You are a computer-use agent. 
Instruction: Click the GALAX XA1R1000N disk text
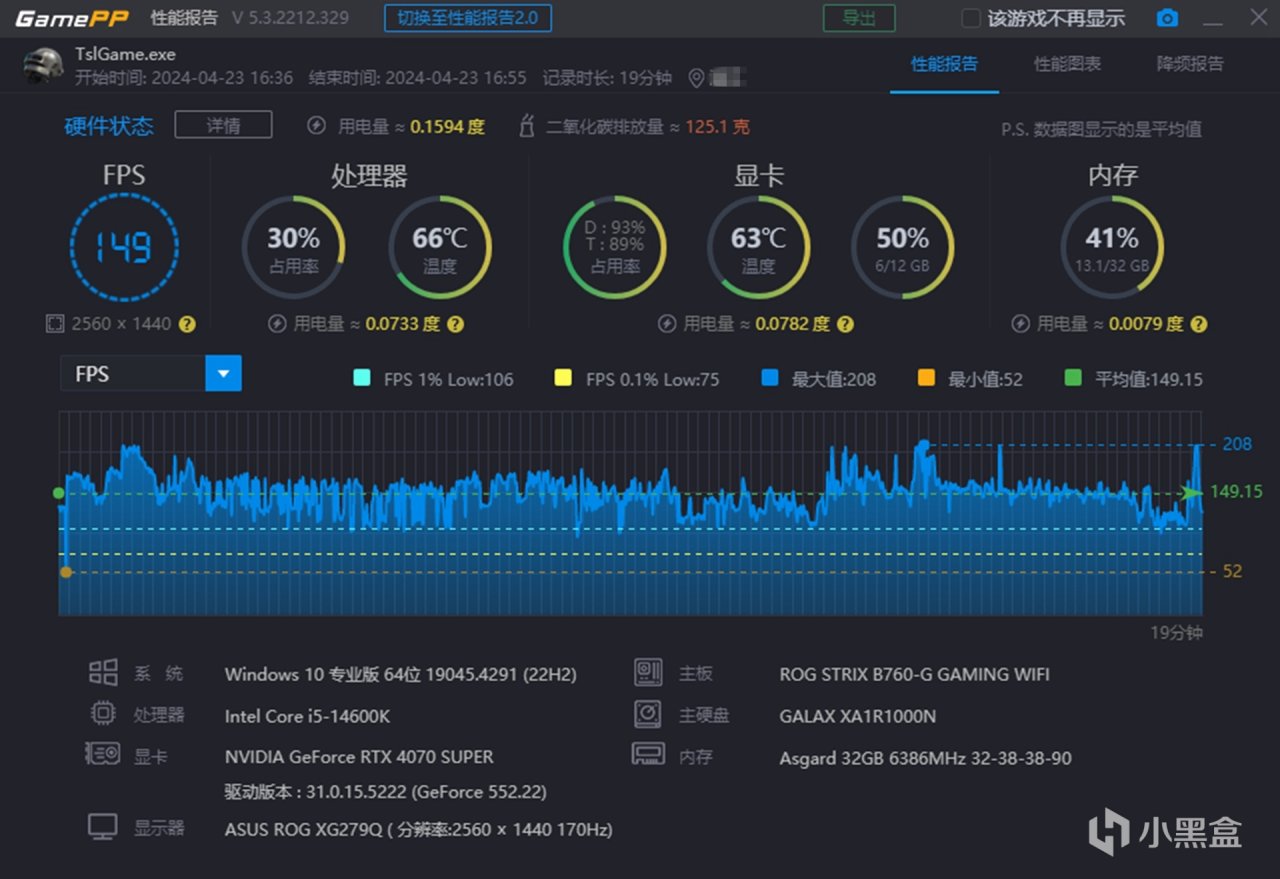coord(858,716)
